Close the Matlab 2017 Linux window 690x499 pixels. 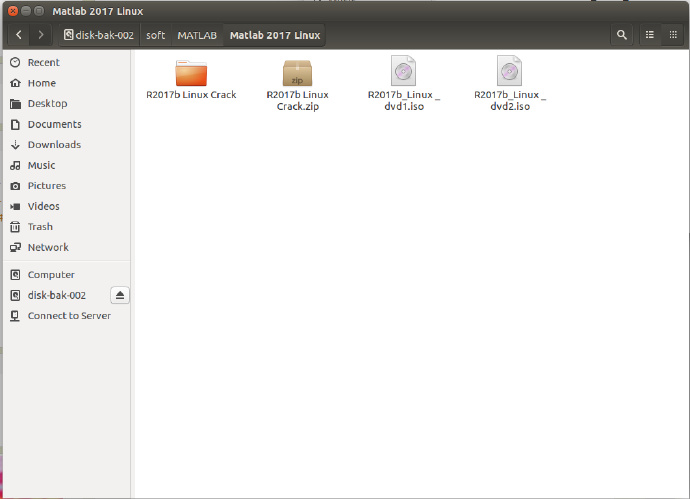click(13, 11)
